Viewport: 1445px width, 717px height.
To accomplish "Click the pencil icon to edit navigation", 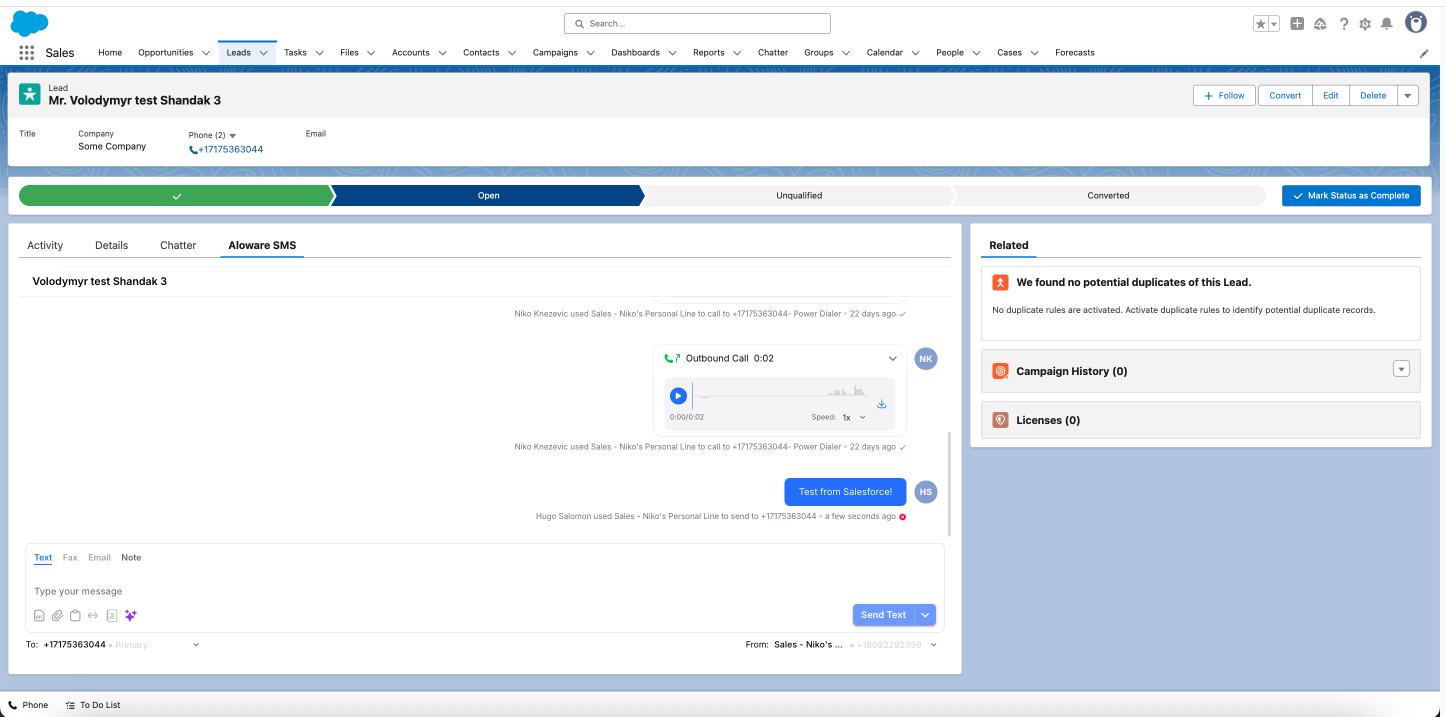I will coord(1424,53).
